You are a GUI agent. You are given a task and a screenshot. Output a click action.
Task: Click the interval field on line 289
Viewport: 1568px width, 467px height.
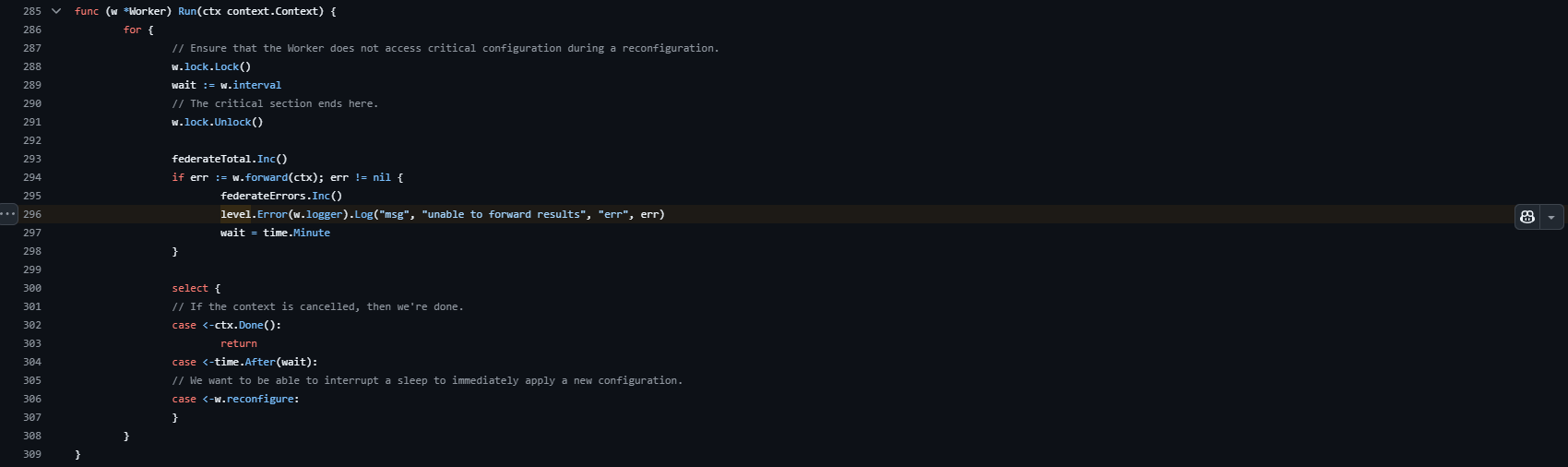point(257,85)
